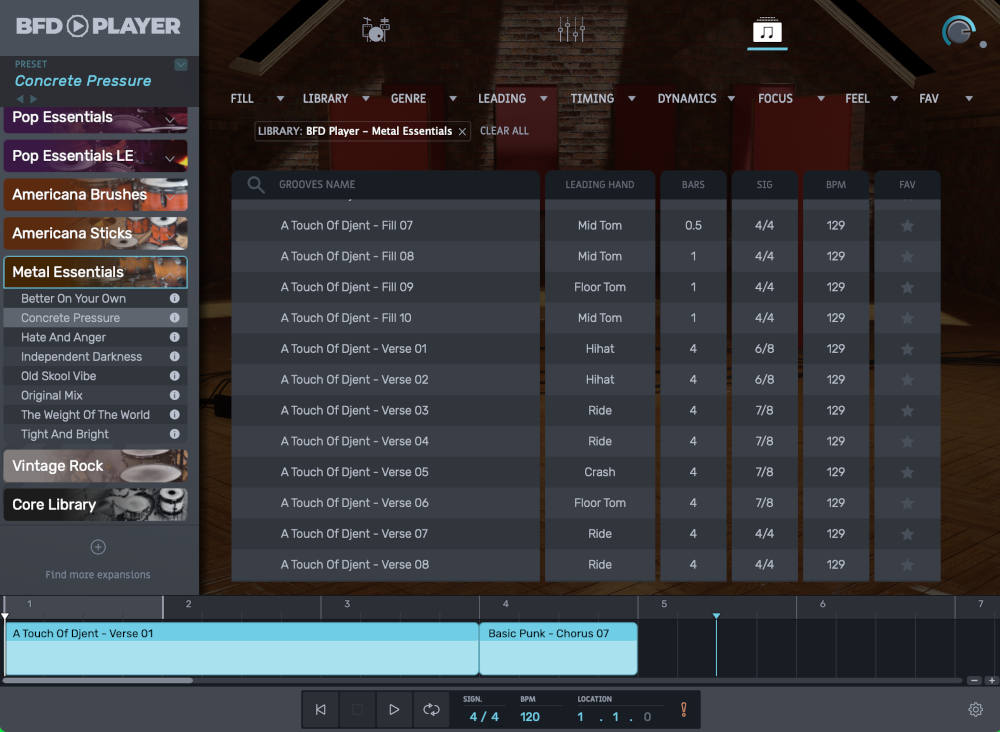Viewport: 1000px width, 732px height.
Task: Open the Drum Kit view
Action: 375,29
